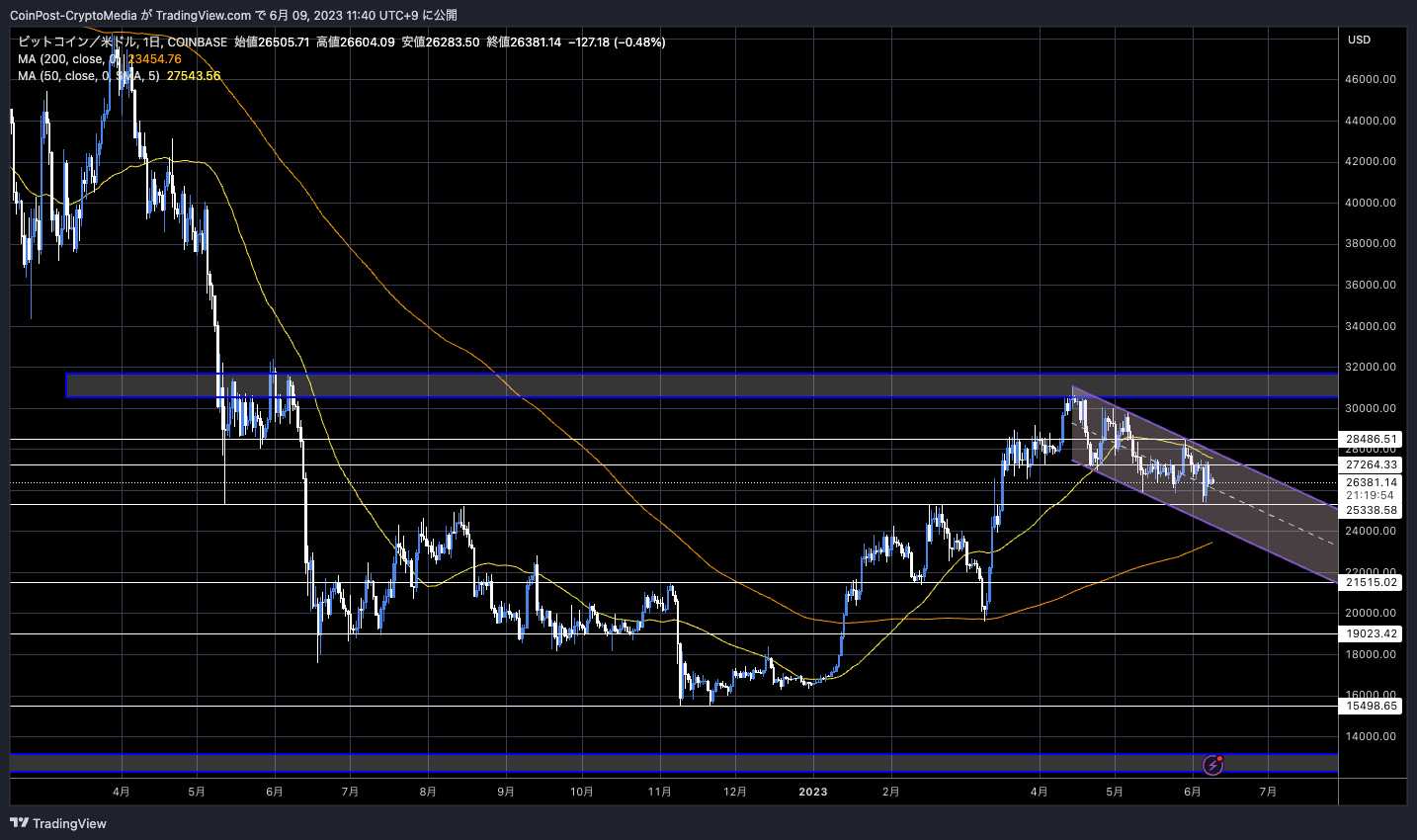Click the 28486.51 horizontal line price tag
The image size is (1417, 840).
1372,439
